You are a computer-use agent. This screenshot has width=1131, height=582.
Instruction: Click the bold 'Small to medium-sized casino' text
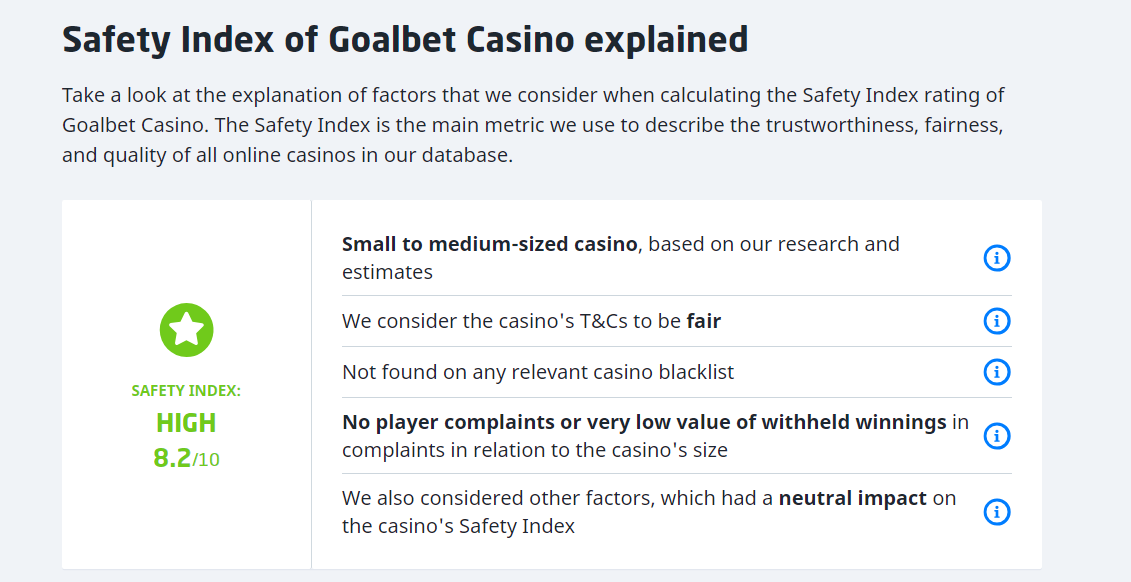pyautogui.click(x=489, y=244)
